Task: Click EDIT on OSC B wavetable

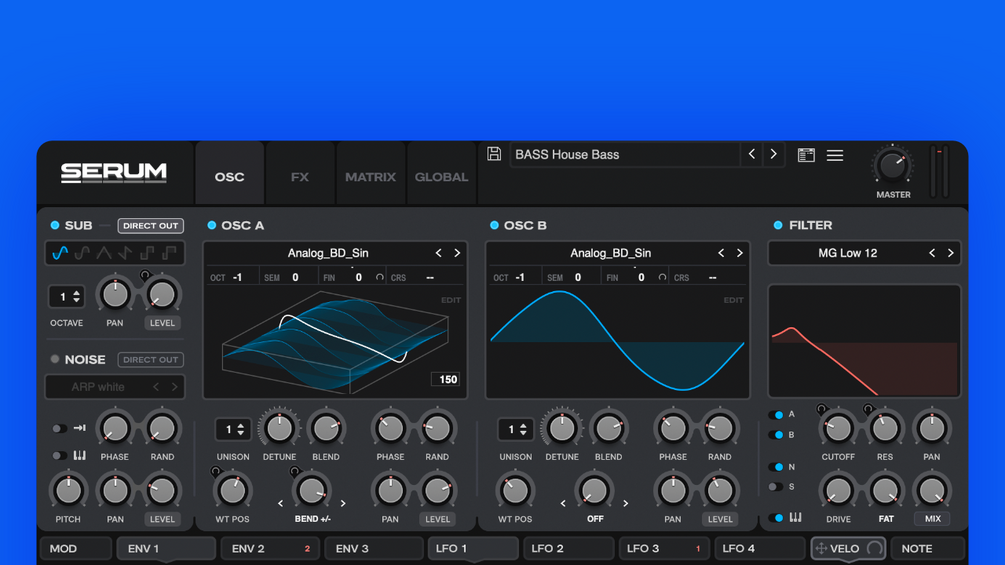Action: 733,300
